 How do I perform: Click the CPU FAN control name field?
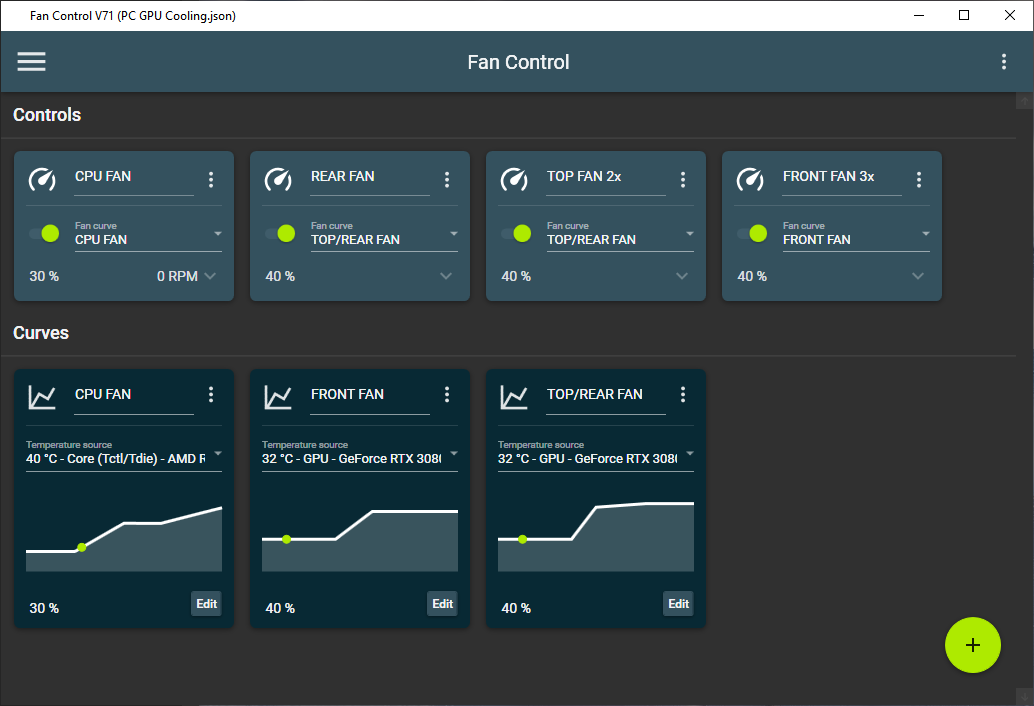click(x=134, y=178)
